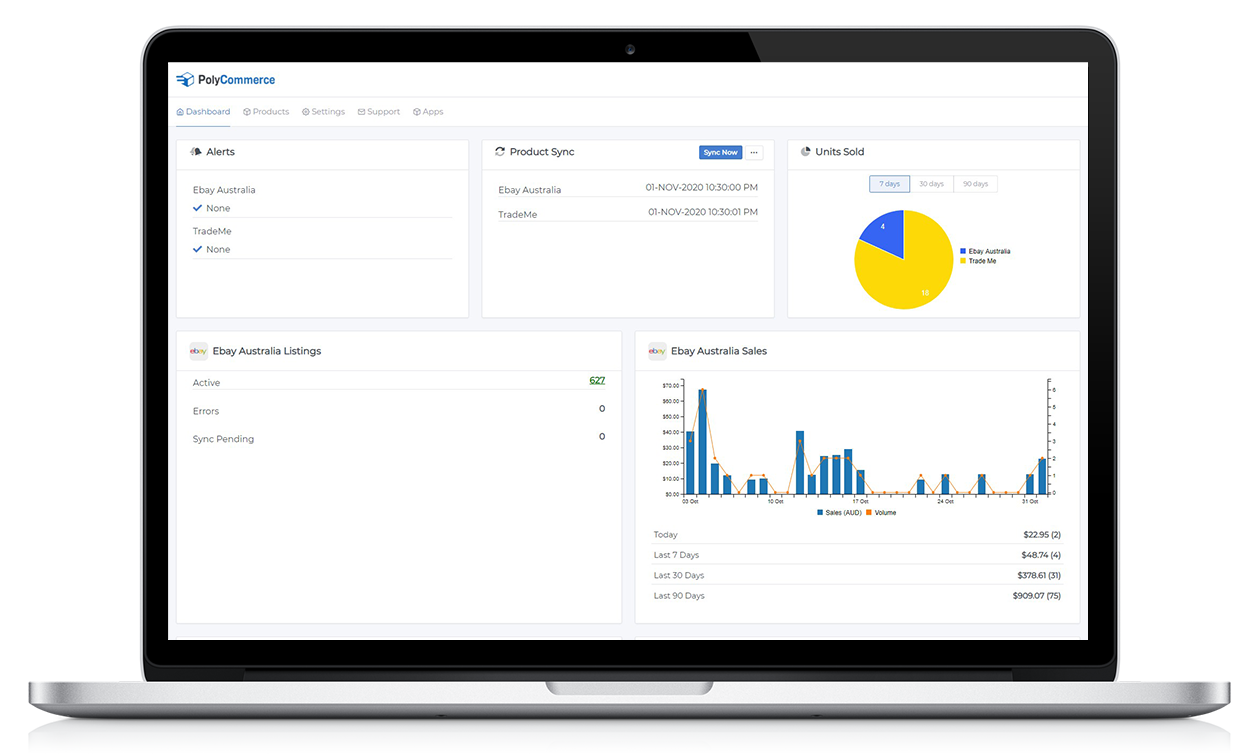Click the checkmark under TradeMe alerts
This screenshot has width=1260, height=756.
click(198, 249)
